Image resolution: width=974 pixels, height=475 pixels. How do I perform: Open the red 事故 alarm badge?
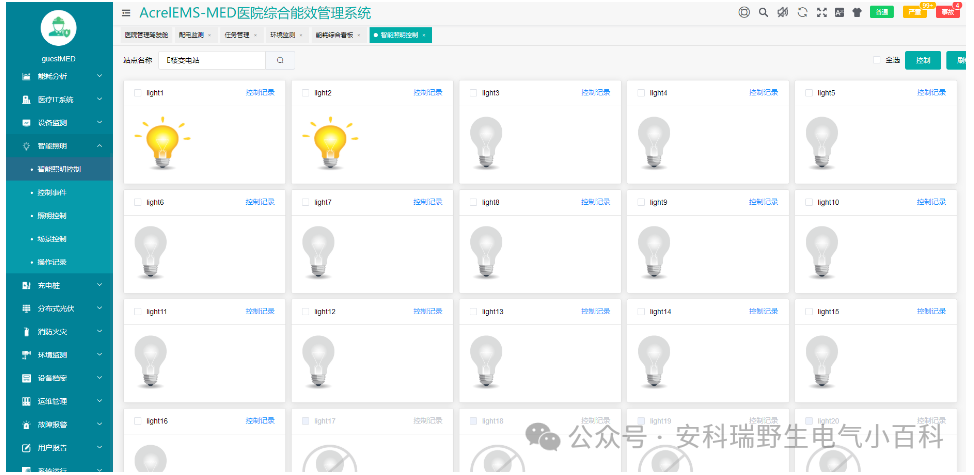(947, 12)
